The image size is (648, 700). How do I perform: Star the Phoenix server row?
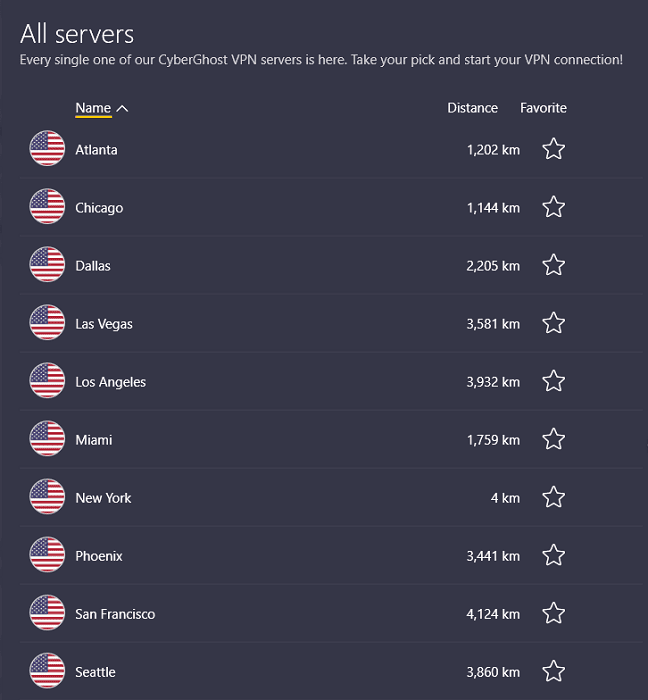pos(553,555)
